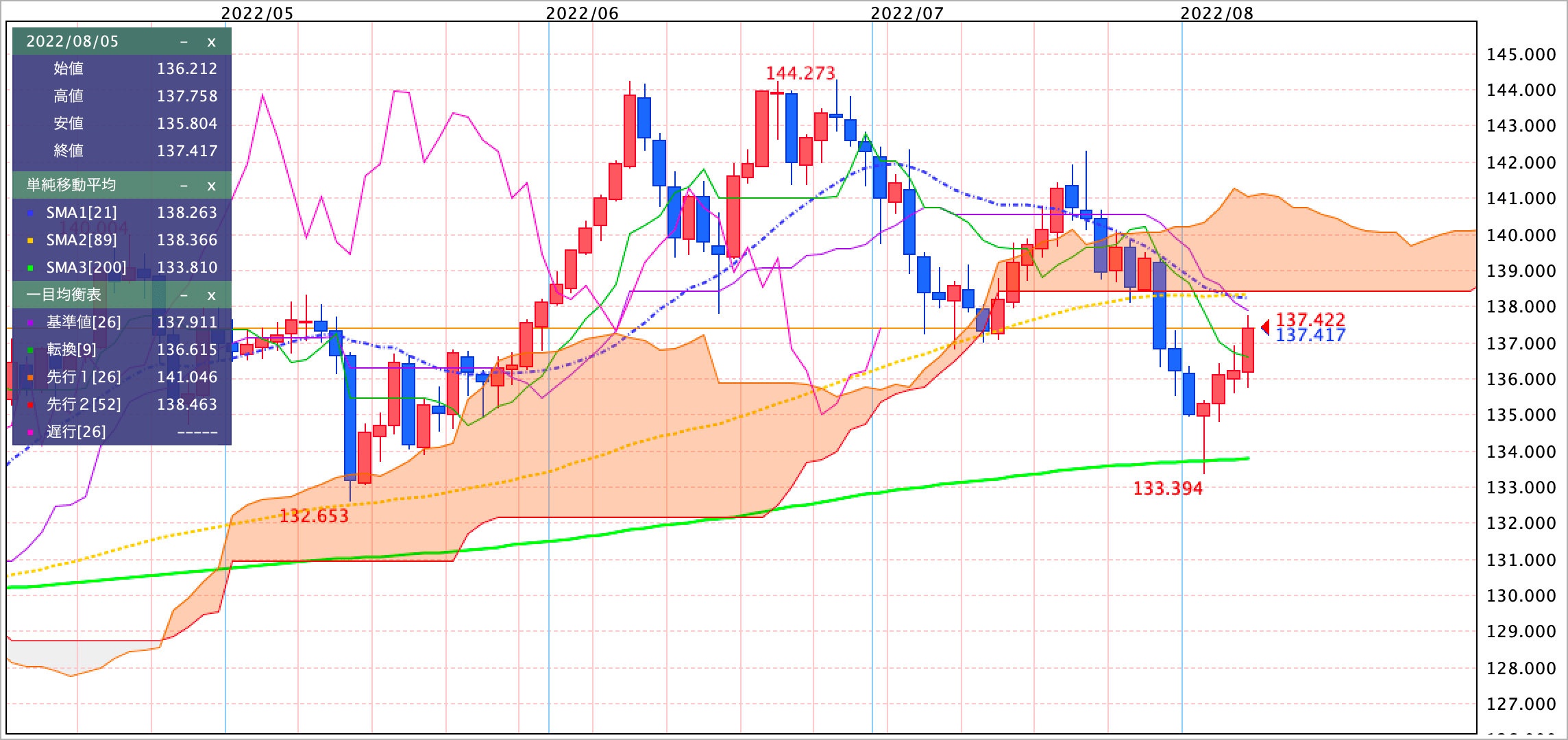1568x740 pixels.
Task: Click the 133.810 SMA3 value
Action: tap(187, 268)
